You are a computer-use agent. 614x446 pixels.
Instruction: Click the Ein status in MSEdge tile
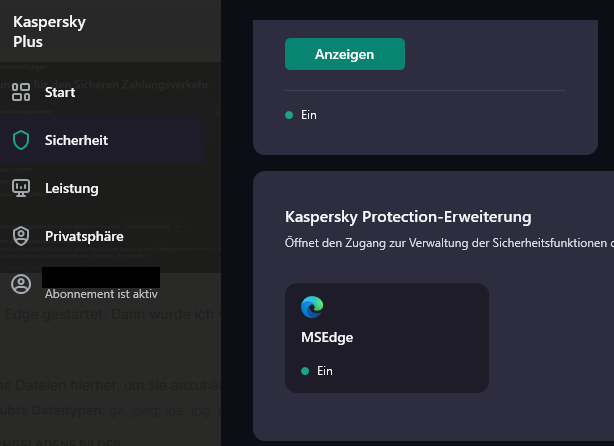324,370
